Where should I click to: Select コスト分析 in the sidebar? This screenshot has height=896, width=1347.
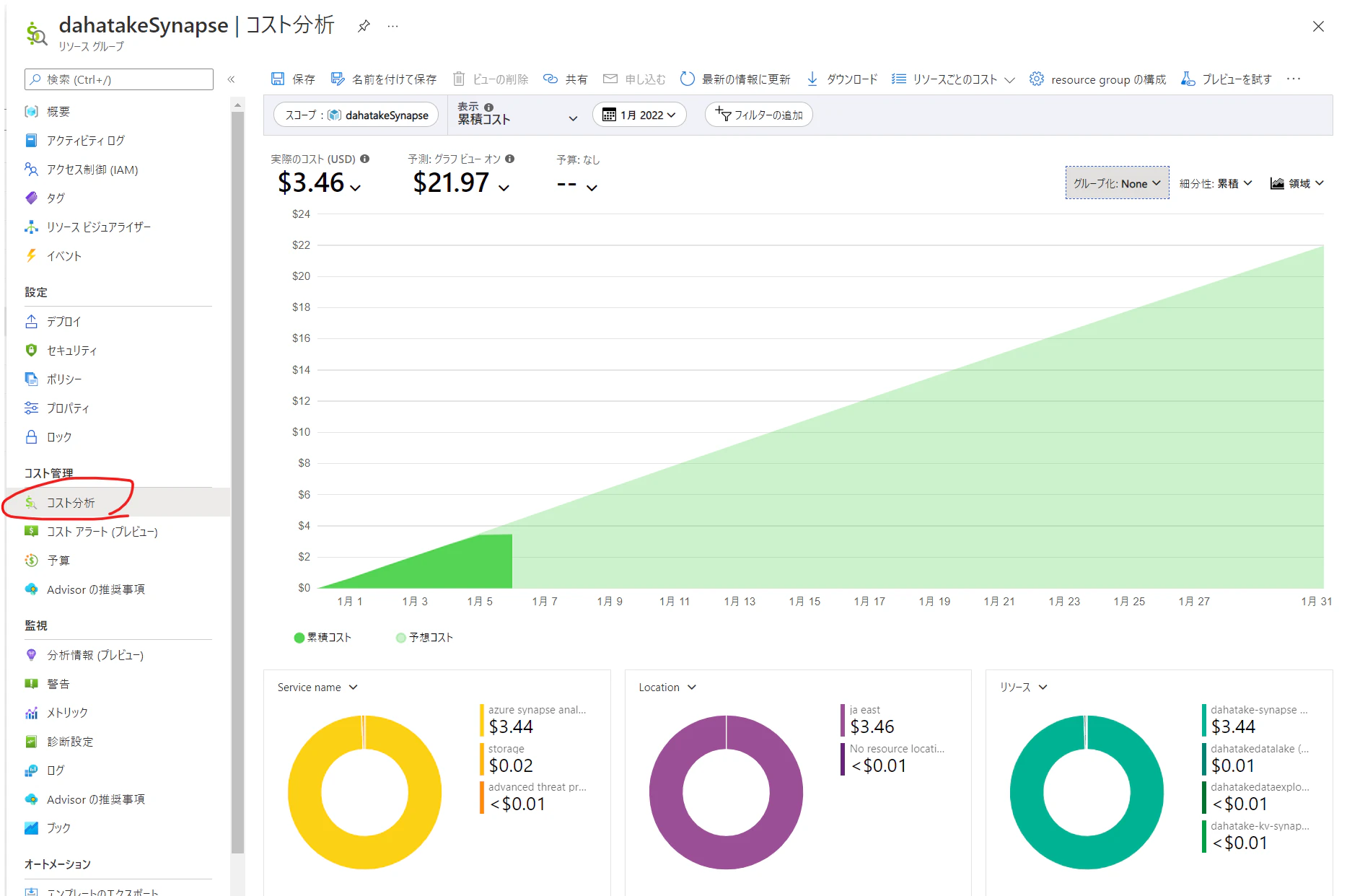coord(118,503)
